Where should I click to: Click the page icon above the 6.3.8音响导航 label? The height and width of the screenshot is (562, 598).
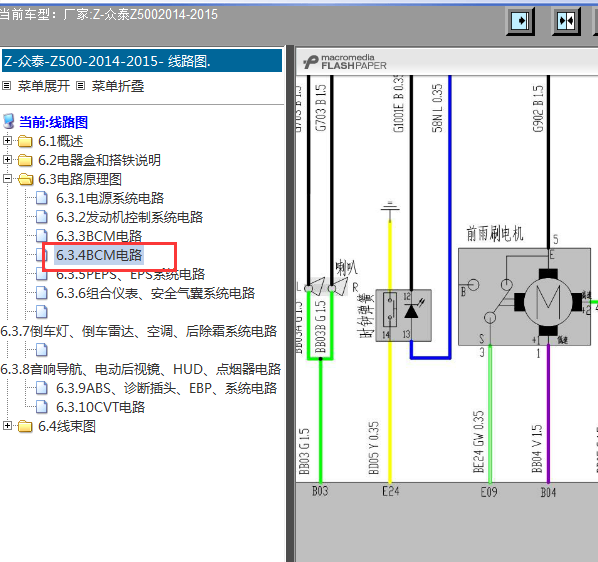click(42, 350)
